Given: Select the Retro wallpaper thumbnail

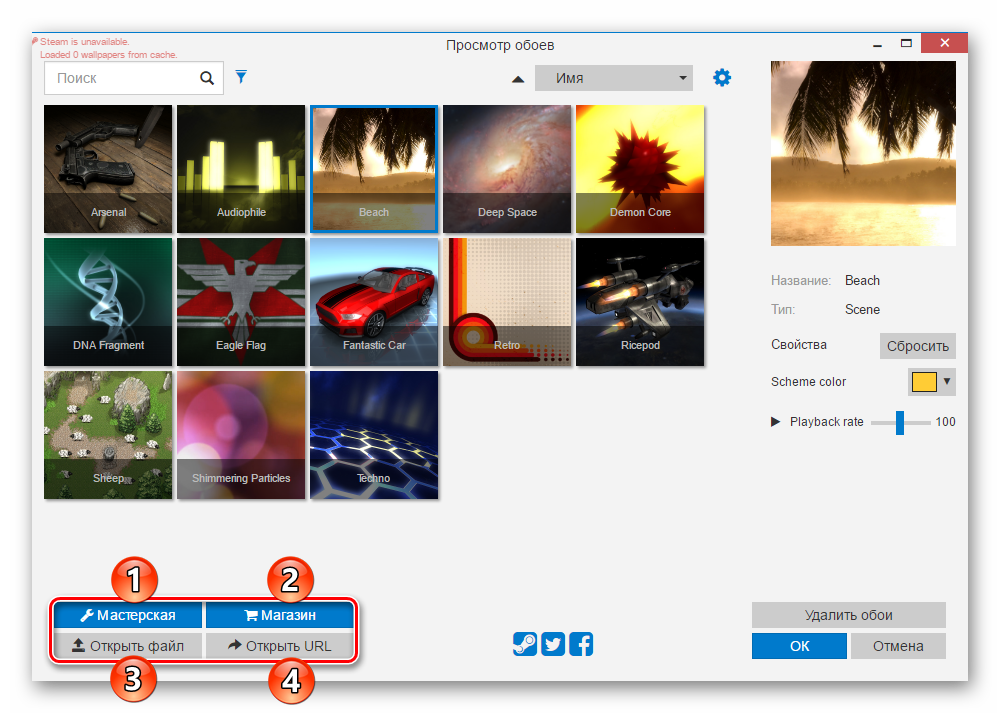Looking at the screenshot, I should tap(507, 302).
